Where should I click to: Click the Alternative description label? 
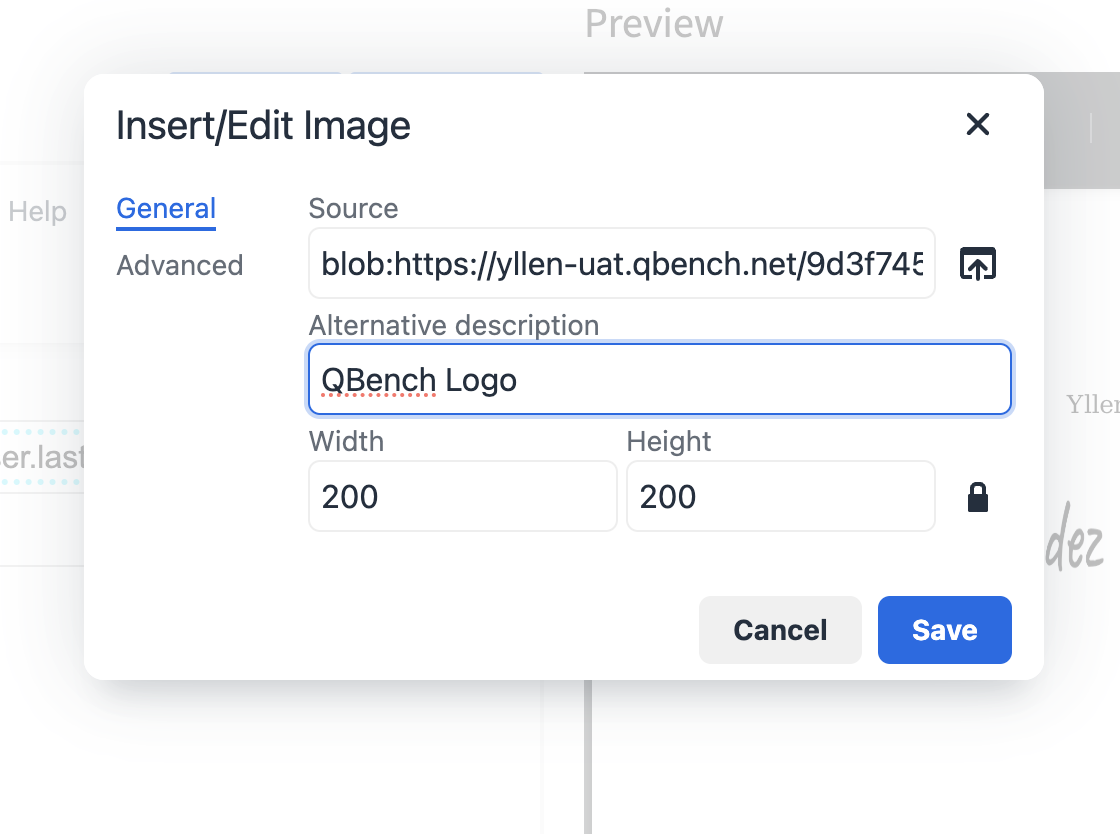454,325
